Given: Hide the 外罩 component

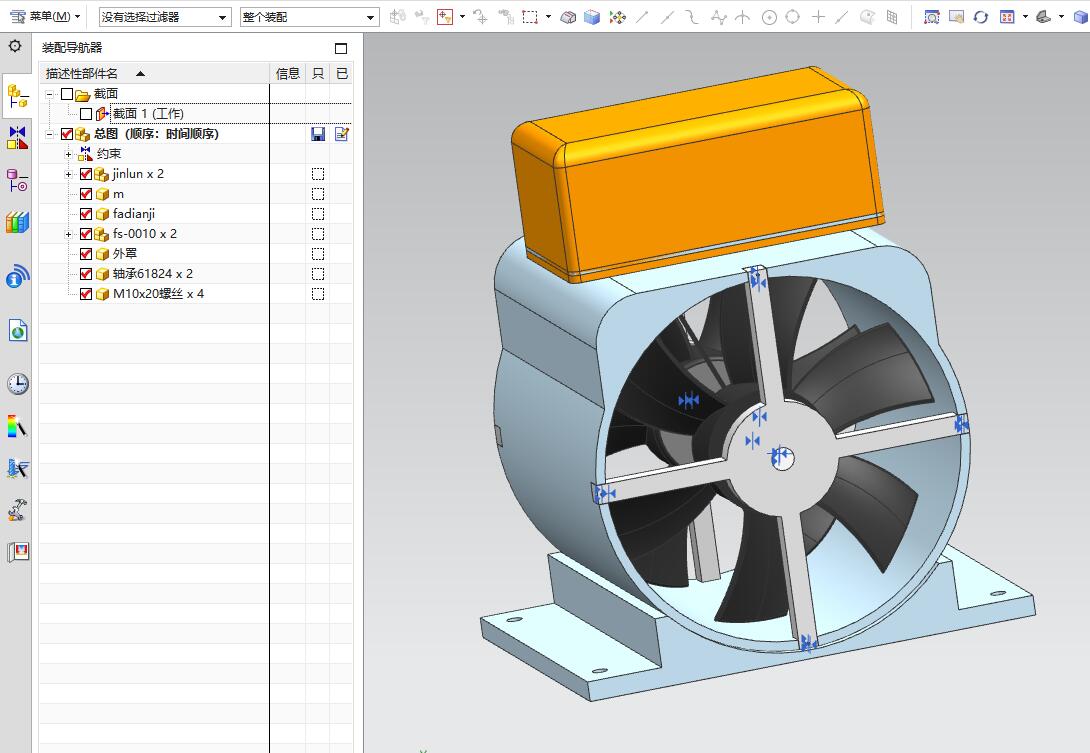Looking at the screenshot, I should [86, 254].
